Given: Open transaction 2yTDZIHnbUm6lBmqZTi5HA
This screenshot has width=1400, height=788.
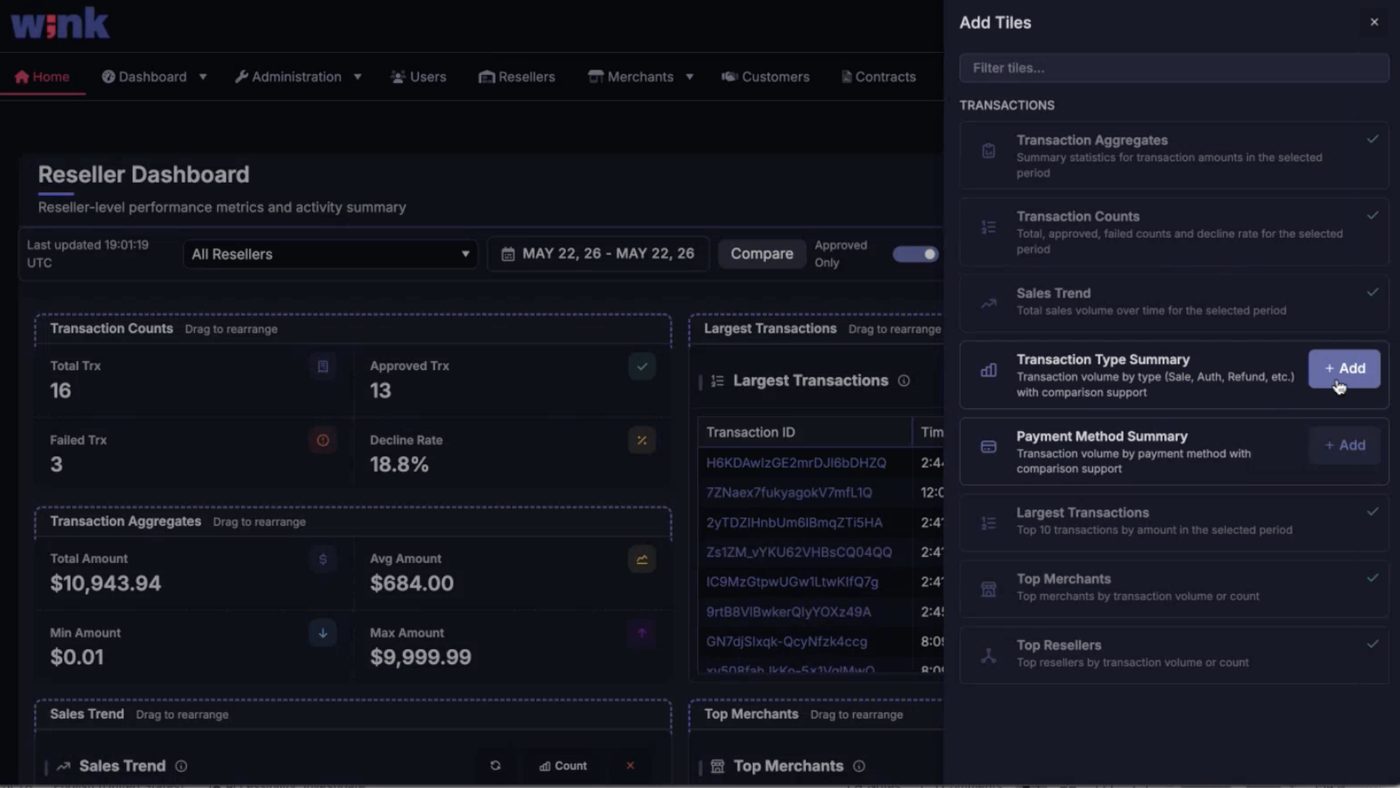Looking at the screenshot, I should click(x=794, y=522).
